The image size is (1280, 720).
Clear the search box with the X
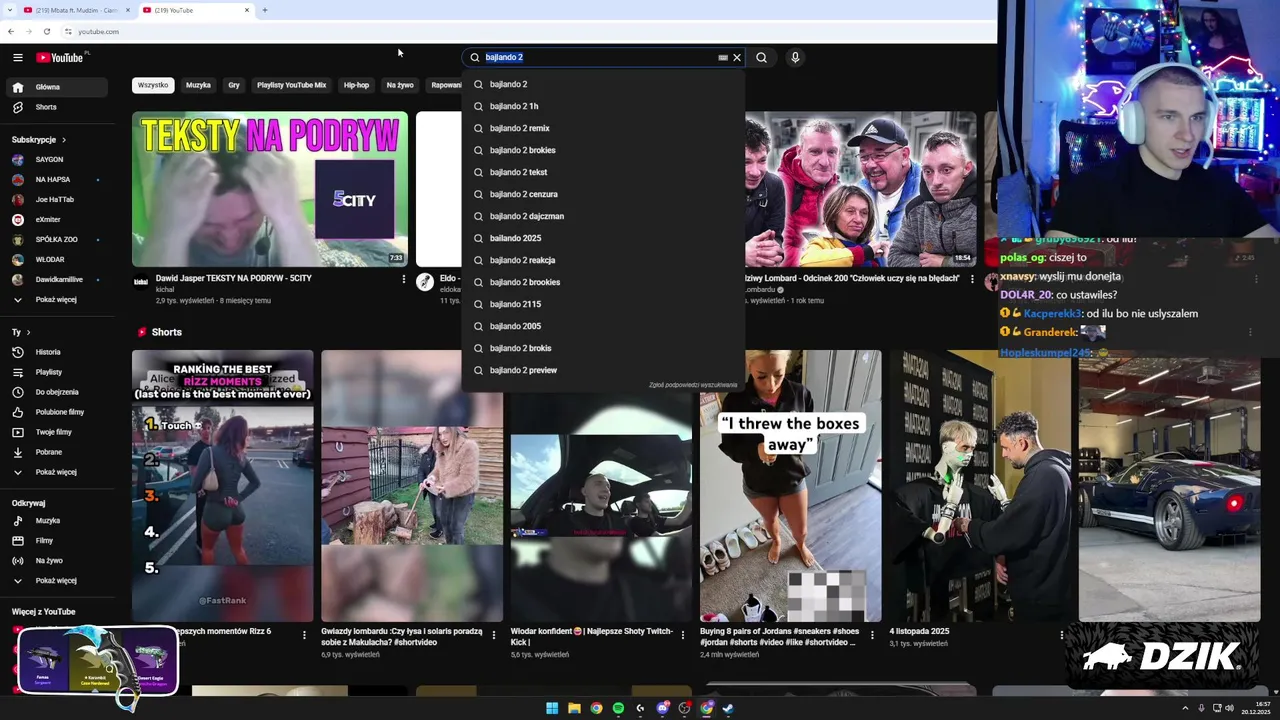737,58
